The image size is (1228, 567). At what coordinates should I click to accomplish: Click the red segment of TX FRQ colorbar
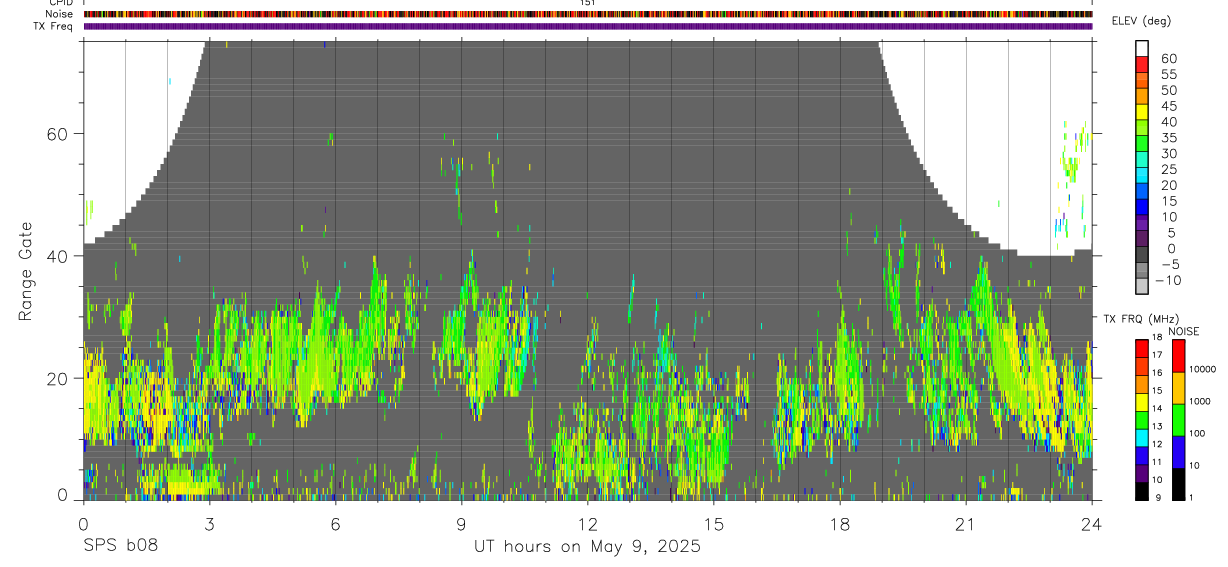(x=1142, y=348)
